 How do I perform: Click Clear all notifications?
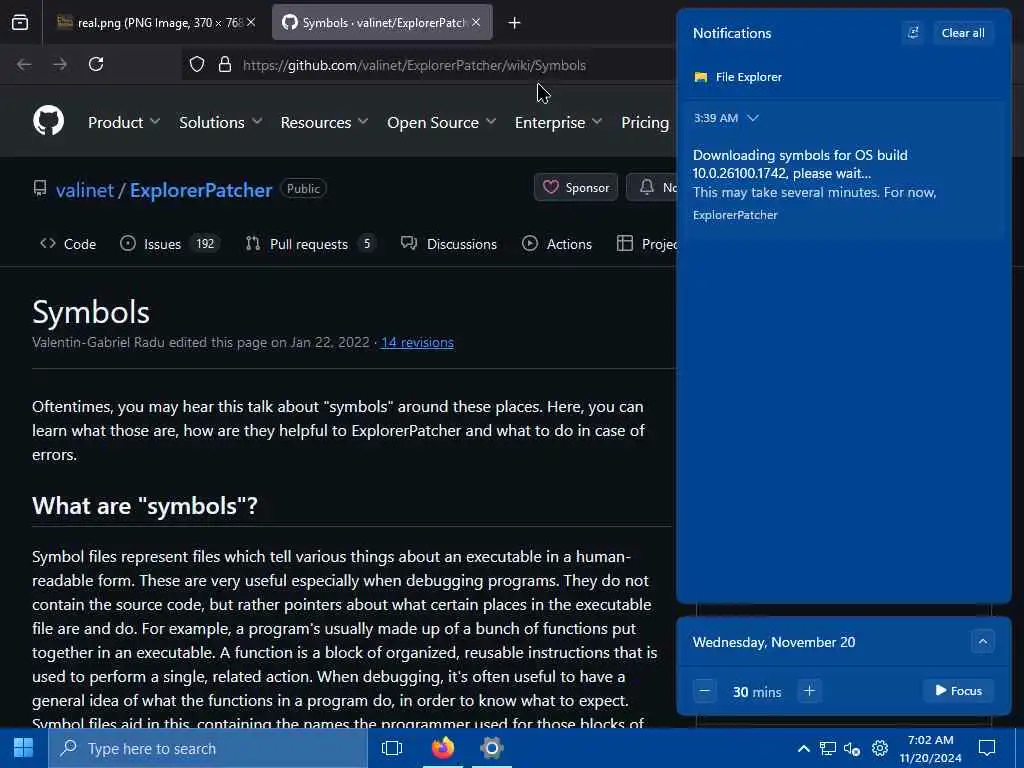(x=963, y=33)
